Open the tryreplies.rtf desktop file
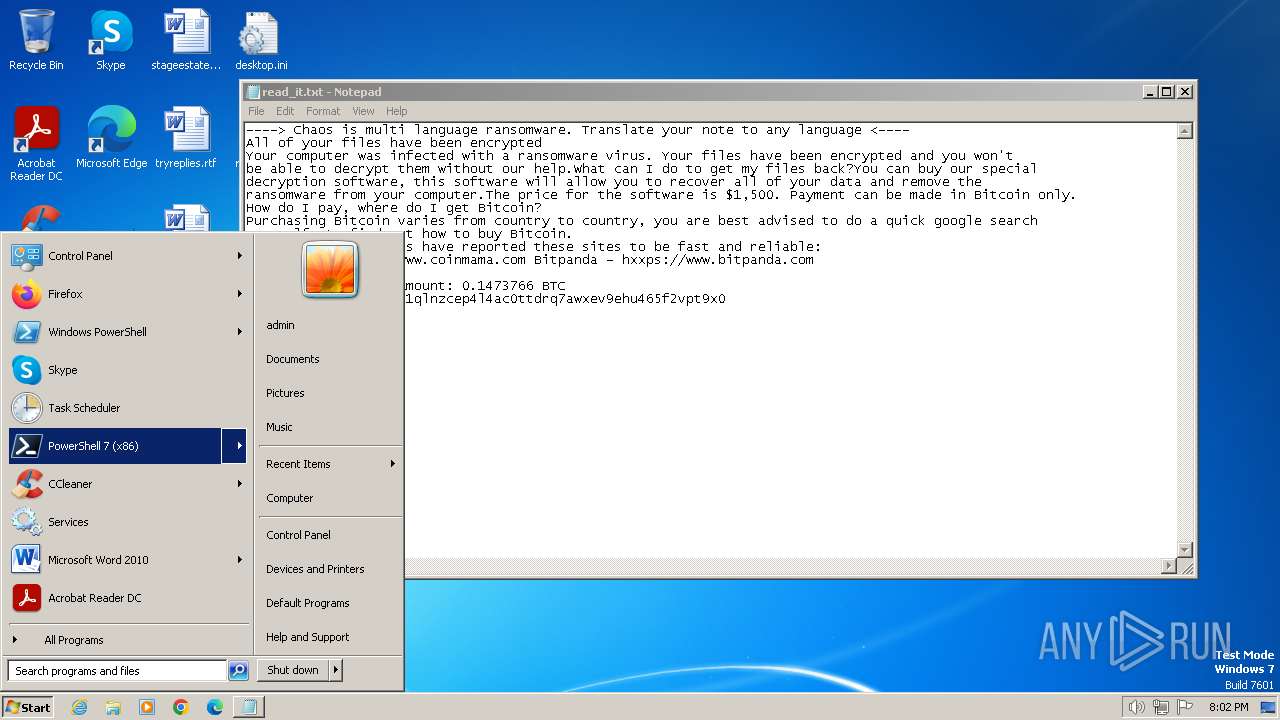 coord(186,138)
